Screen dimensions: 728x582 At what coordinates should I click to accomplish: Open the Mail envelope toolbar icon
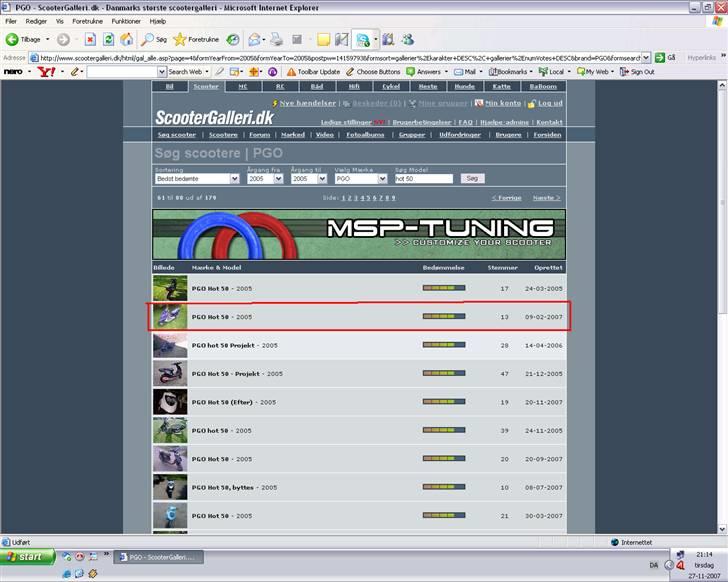tap(254, 40)
